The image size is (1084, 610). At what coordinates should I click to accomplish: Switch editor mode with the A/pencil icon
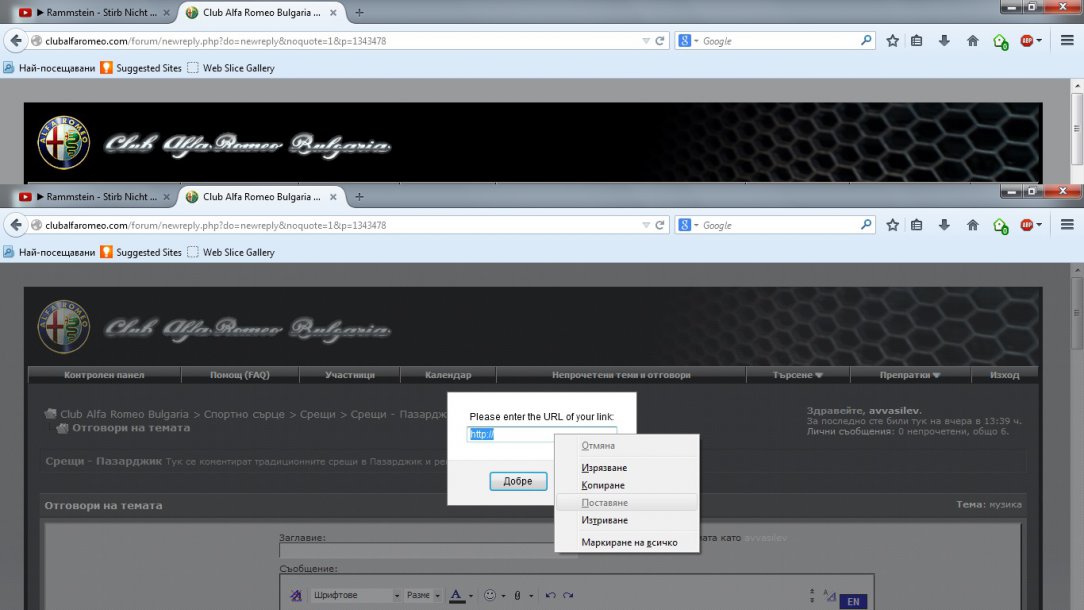coord(828,596)
